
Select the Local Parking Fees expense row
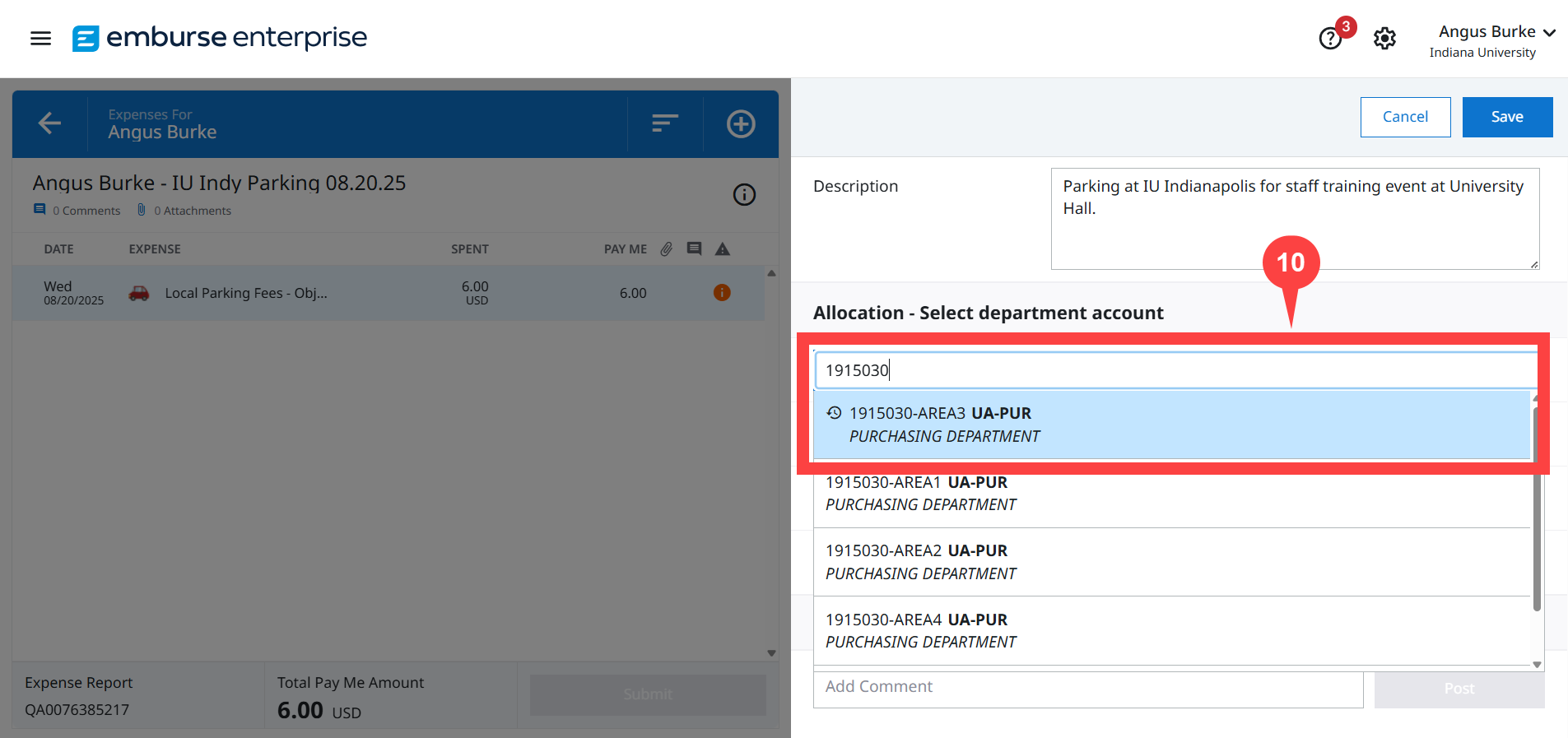point(387,293)
